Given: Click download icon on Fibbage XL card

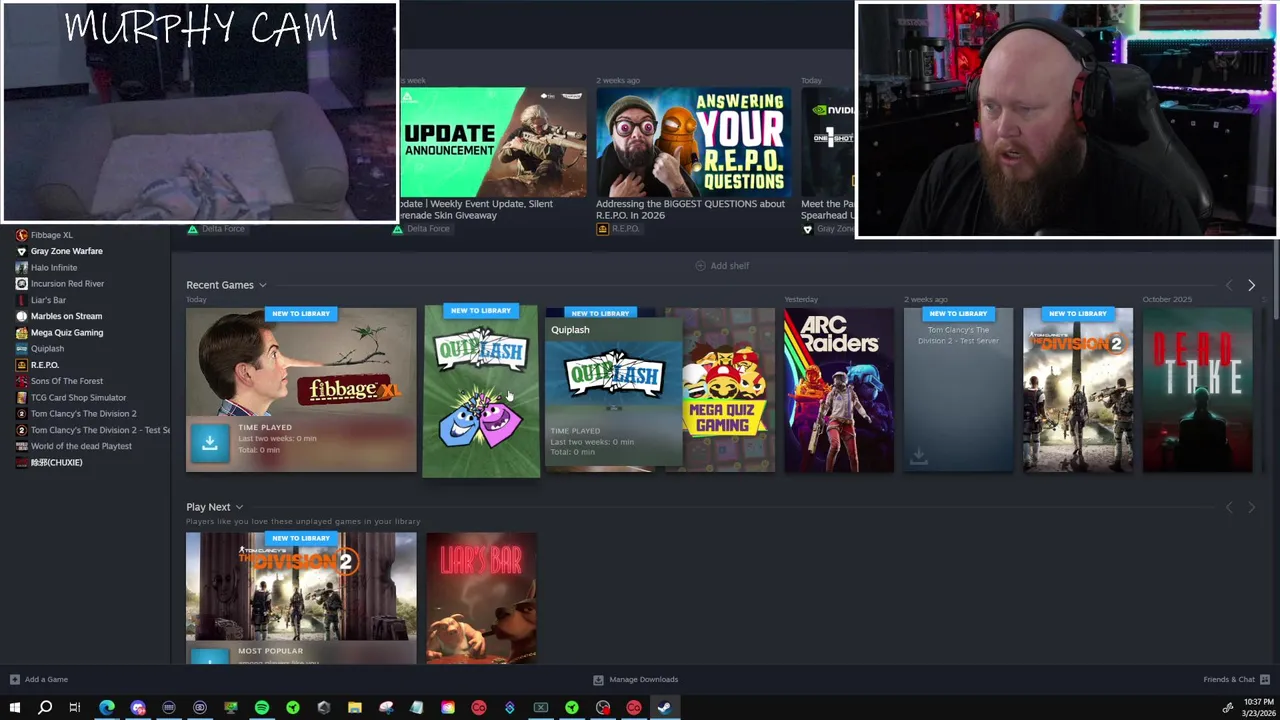Looking at the screenshot, I should [210, 443].
